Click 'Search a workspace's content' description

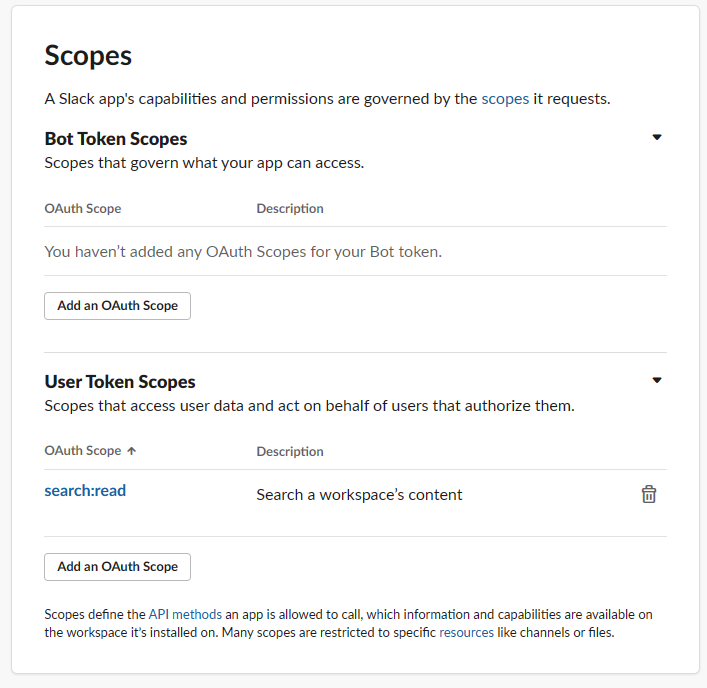click(x=359, y=495)
